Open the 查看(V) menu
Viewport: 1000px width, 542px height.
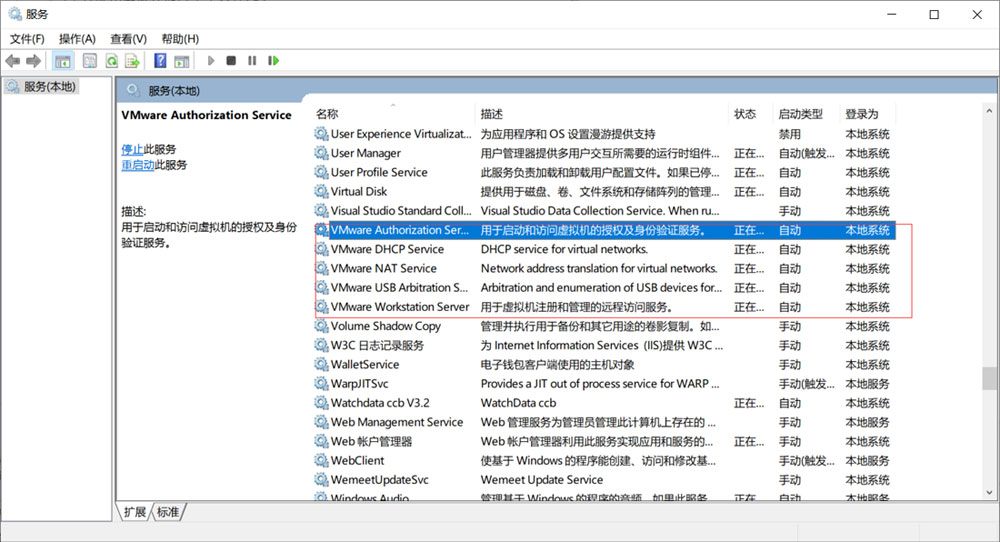128,39
